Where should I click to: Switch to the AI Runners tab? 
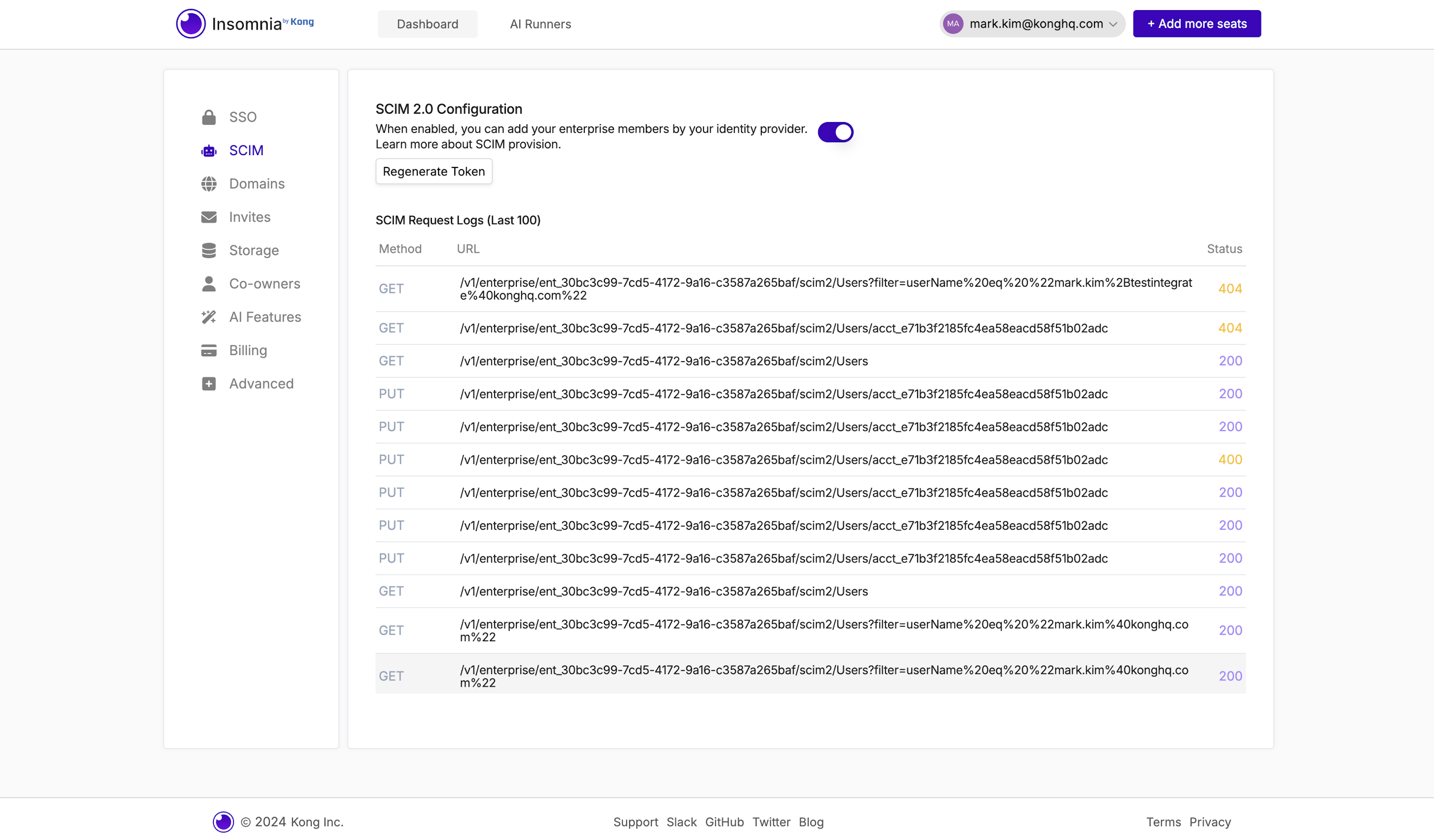540,24
